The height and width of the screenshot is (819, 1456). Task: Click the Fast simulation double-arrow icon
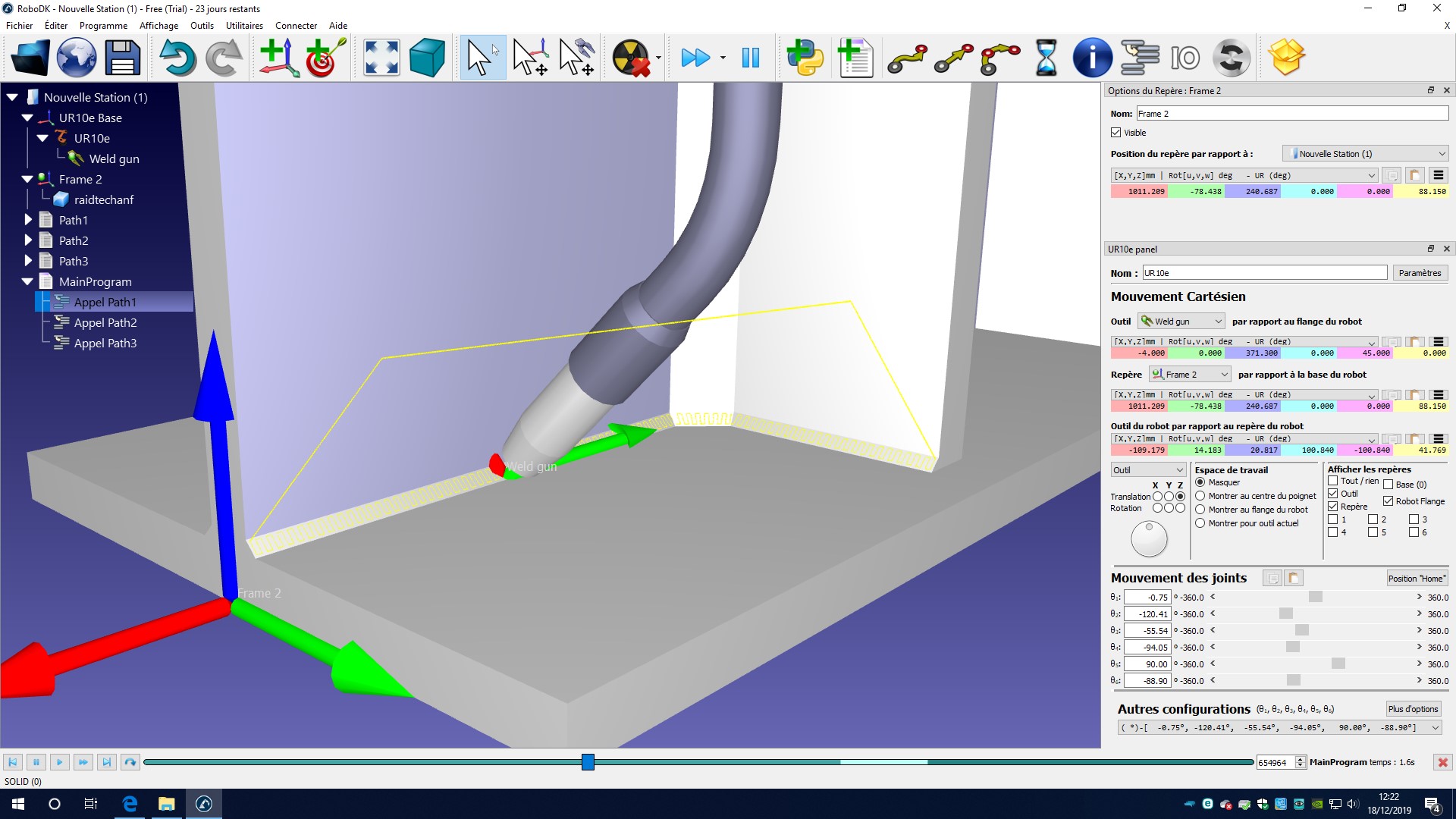click(695, 58)
